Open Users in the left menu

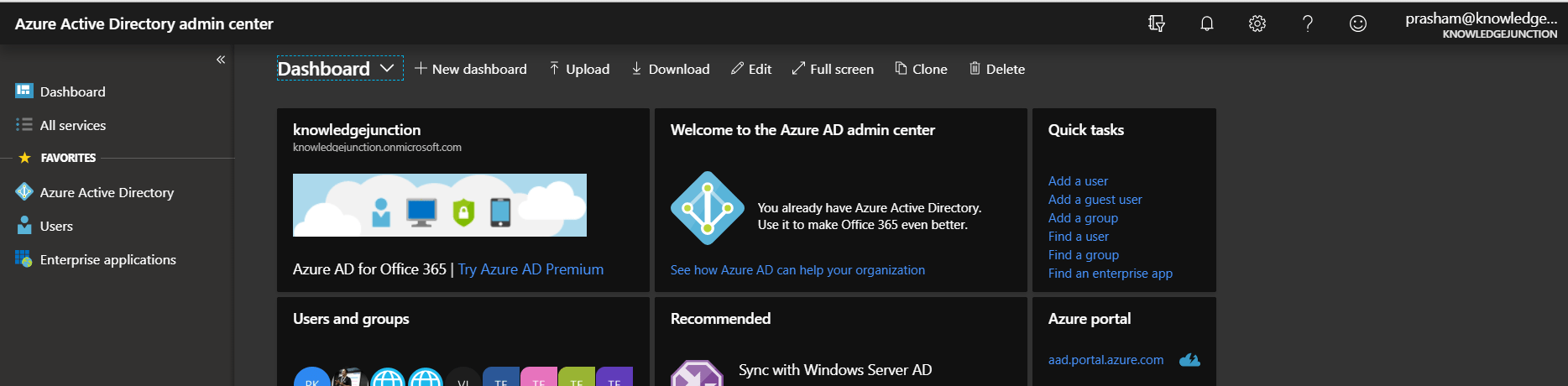click(x=56, y=226)
